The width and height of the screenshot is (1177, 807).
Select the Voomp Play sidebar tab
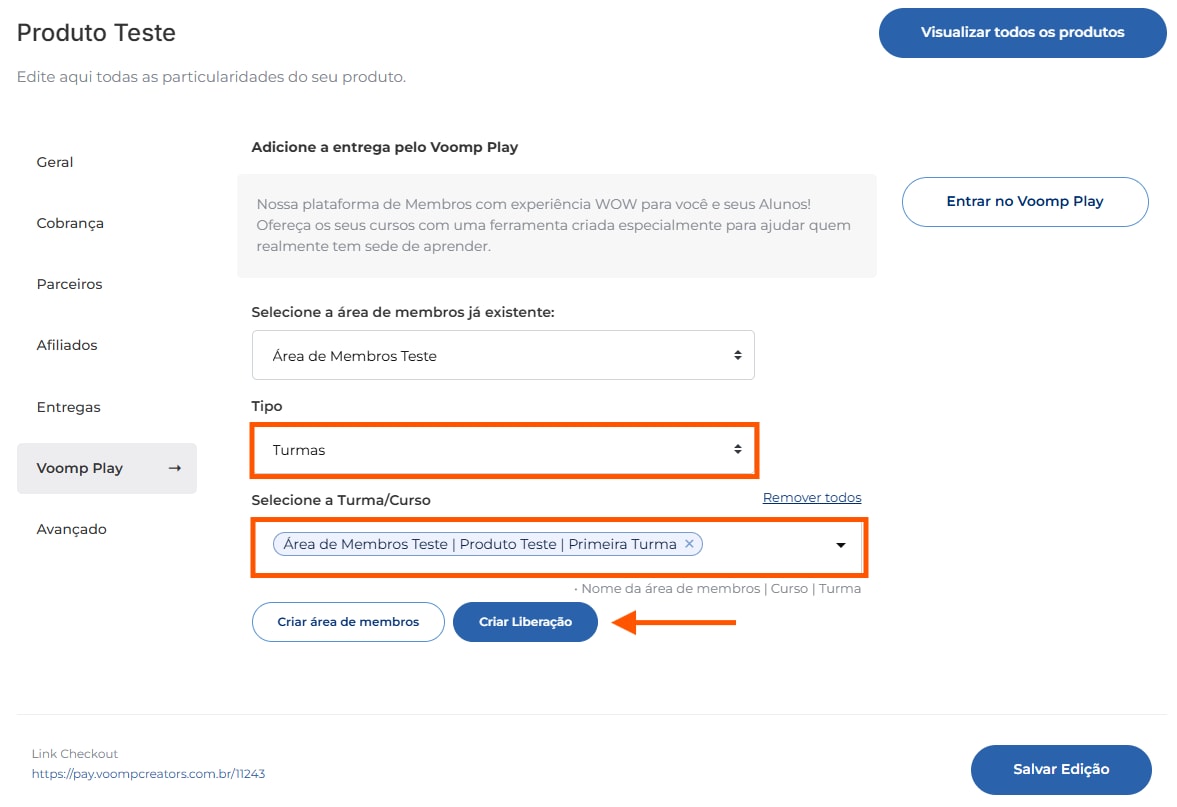tap(80, 468)
